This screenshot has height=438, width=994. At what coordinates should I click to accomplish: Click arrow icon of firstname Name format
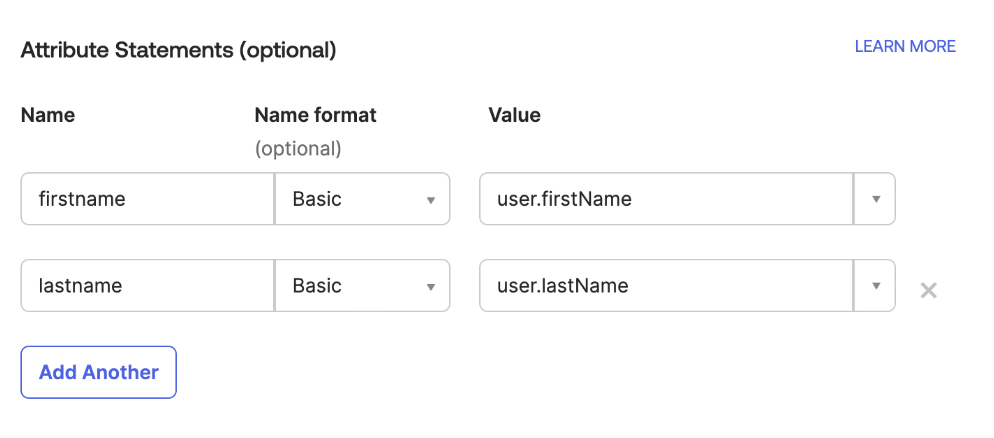[431, 200]
